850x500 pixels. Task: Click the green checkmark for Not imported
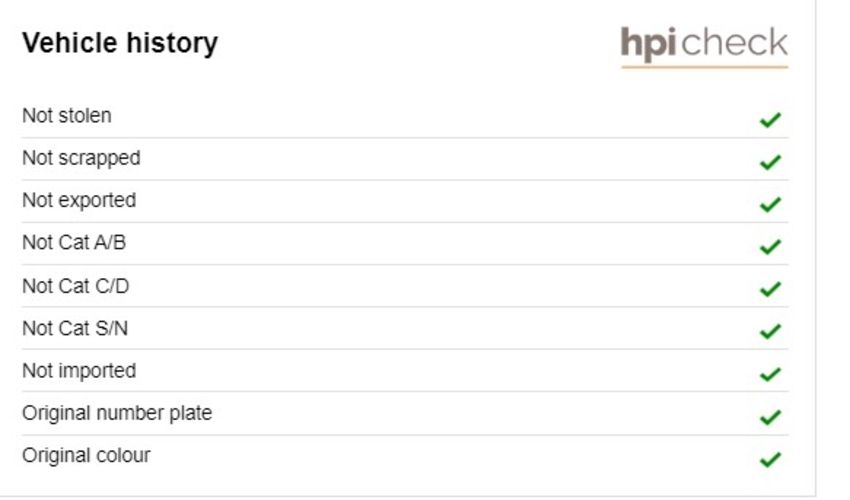(x=770, y=374)
